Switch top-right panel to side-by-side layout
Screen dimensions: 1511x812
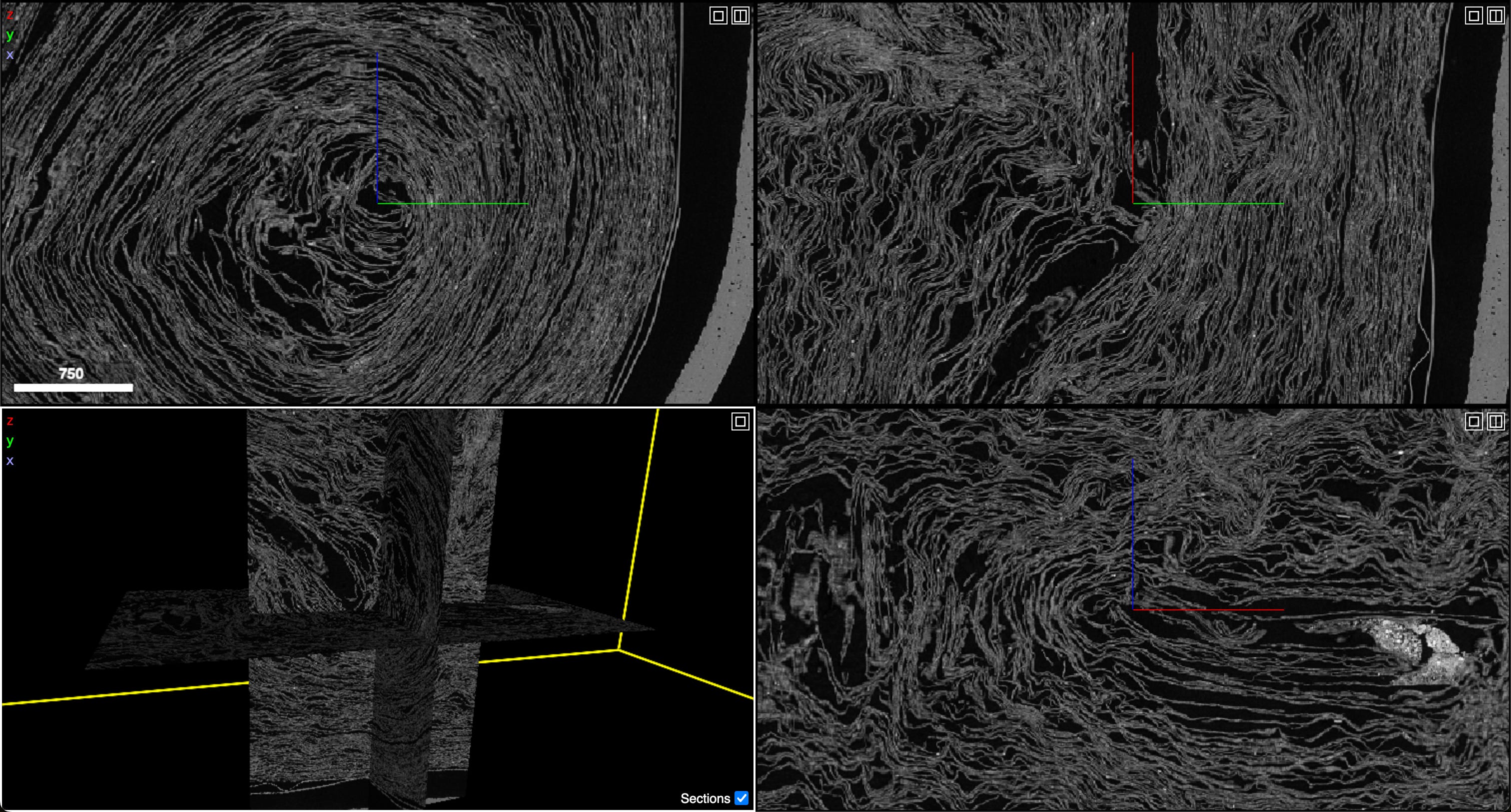(1497, 16)
